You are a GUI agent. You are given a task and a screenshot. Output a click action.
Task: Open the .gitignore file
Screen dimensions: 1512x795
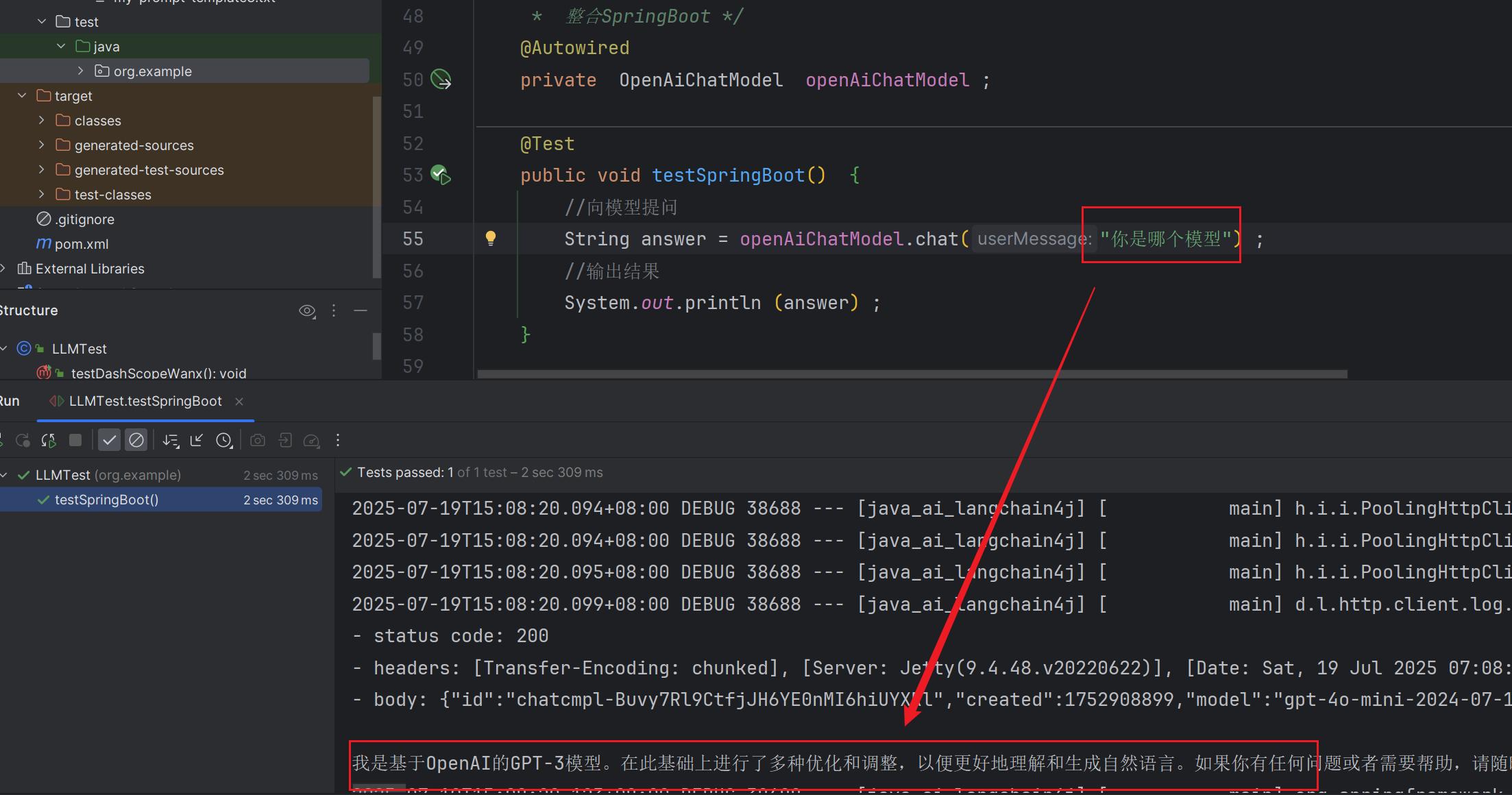pyautogui.click(x=84, y=219)
